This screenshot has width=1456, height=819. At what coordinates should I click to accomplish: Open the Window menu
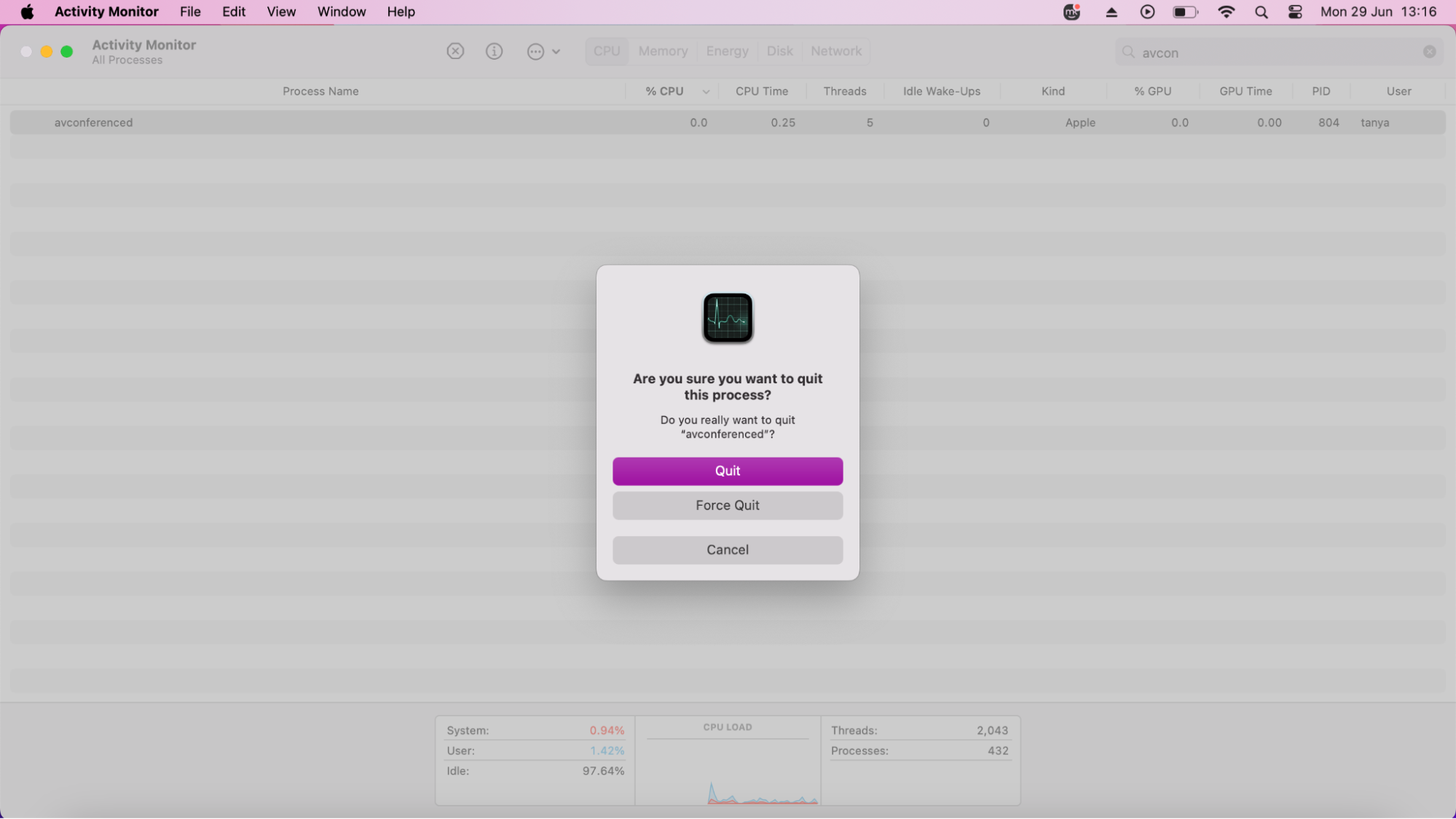(342, 12)
